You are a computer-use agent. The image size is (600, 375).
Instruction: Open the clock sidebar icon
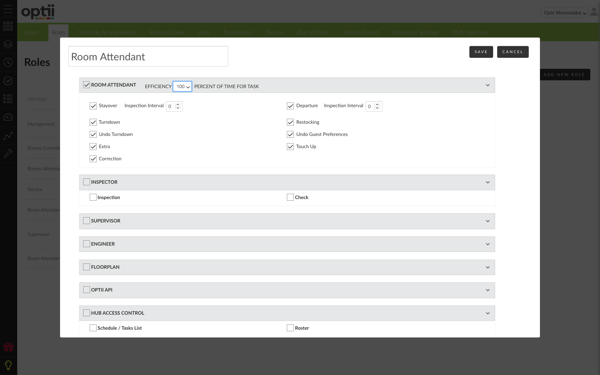[8, 62]
